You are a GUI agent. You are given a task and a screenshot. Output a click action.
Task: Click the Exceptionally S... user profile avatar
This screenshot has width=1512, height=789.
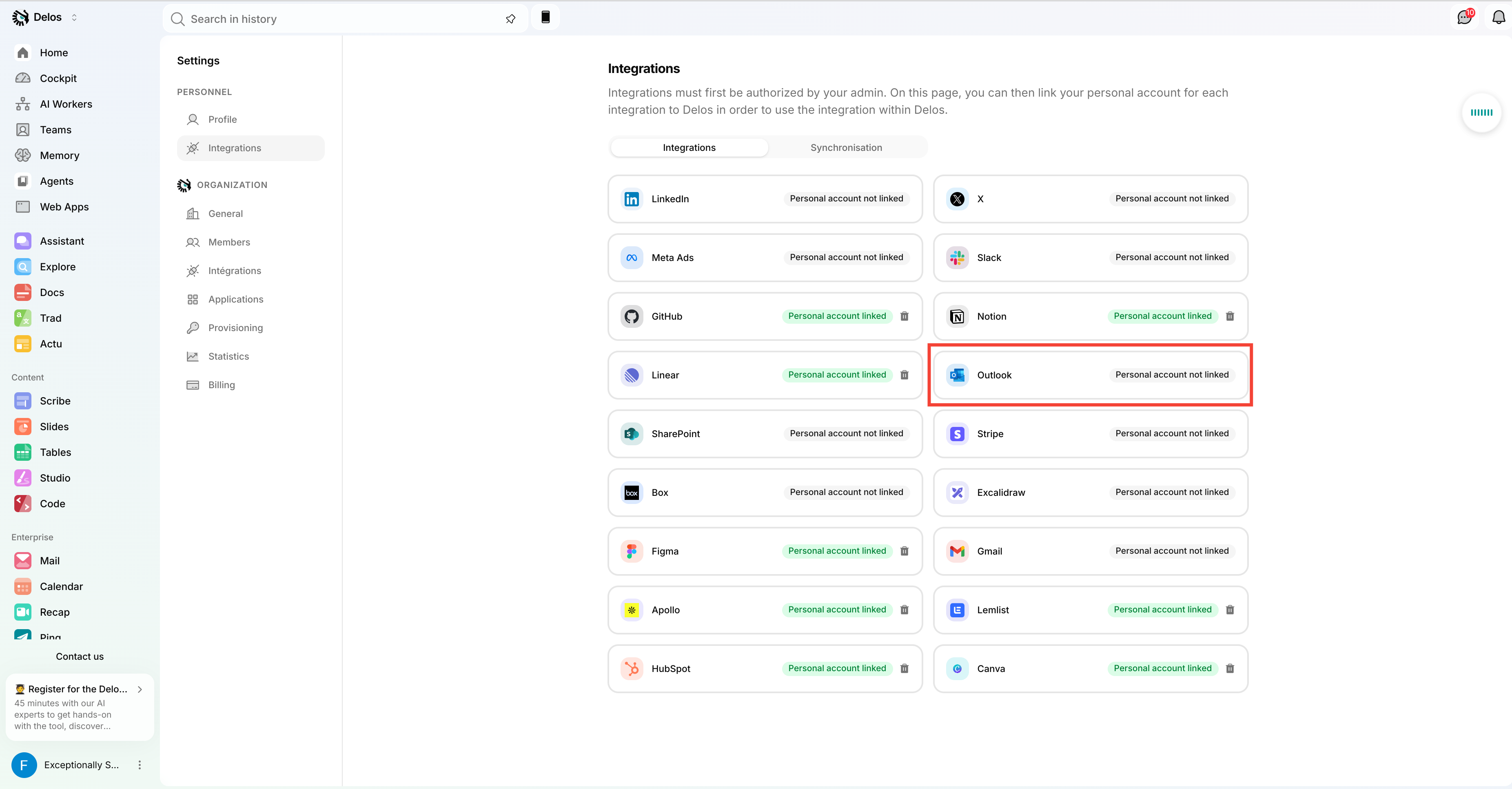(x=24, y=765)
